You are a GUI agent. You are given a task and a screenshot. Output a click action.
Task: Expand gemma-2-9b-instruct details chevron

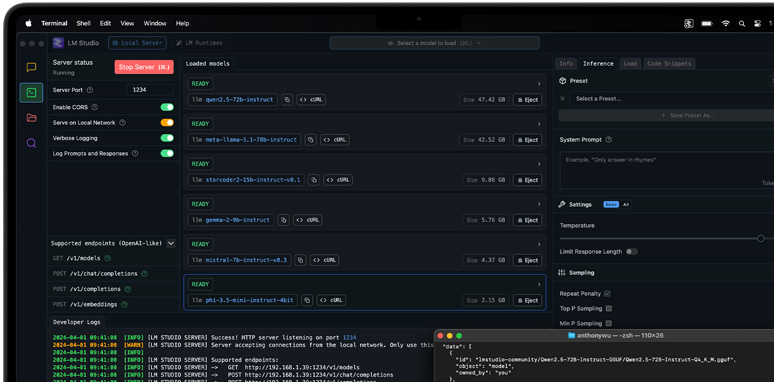tap(539, 204)
